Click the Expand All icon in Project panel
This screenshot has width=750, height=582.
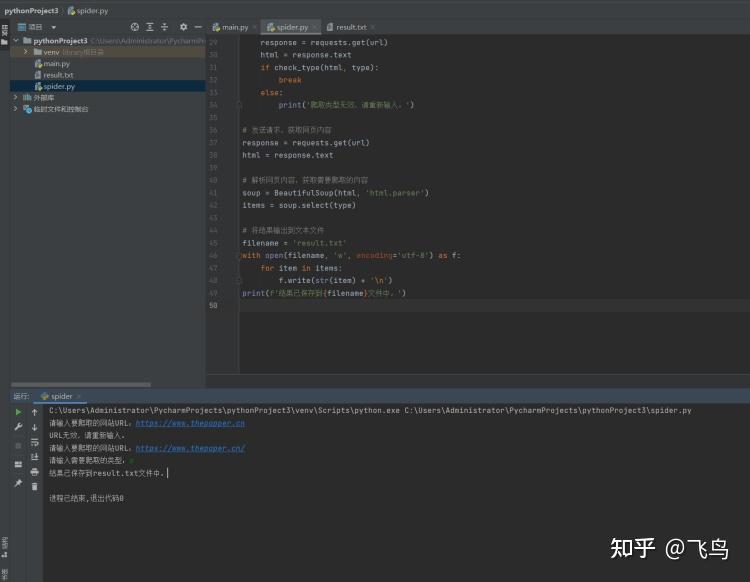[150, 27]
